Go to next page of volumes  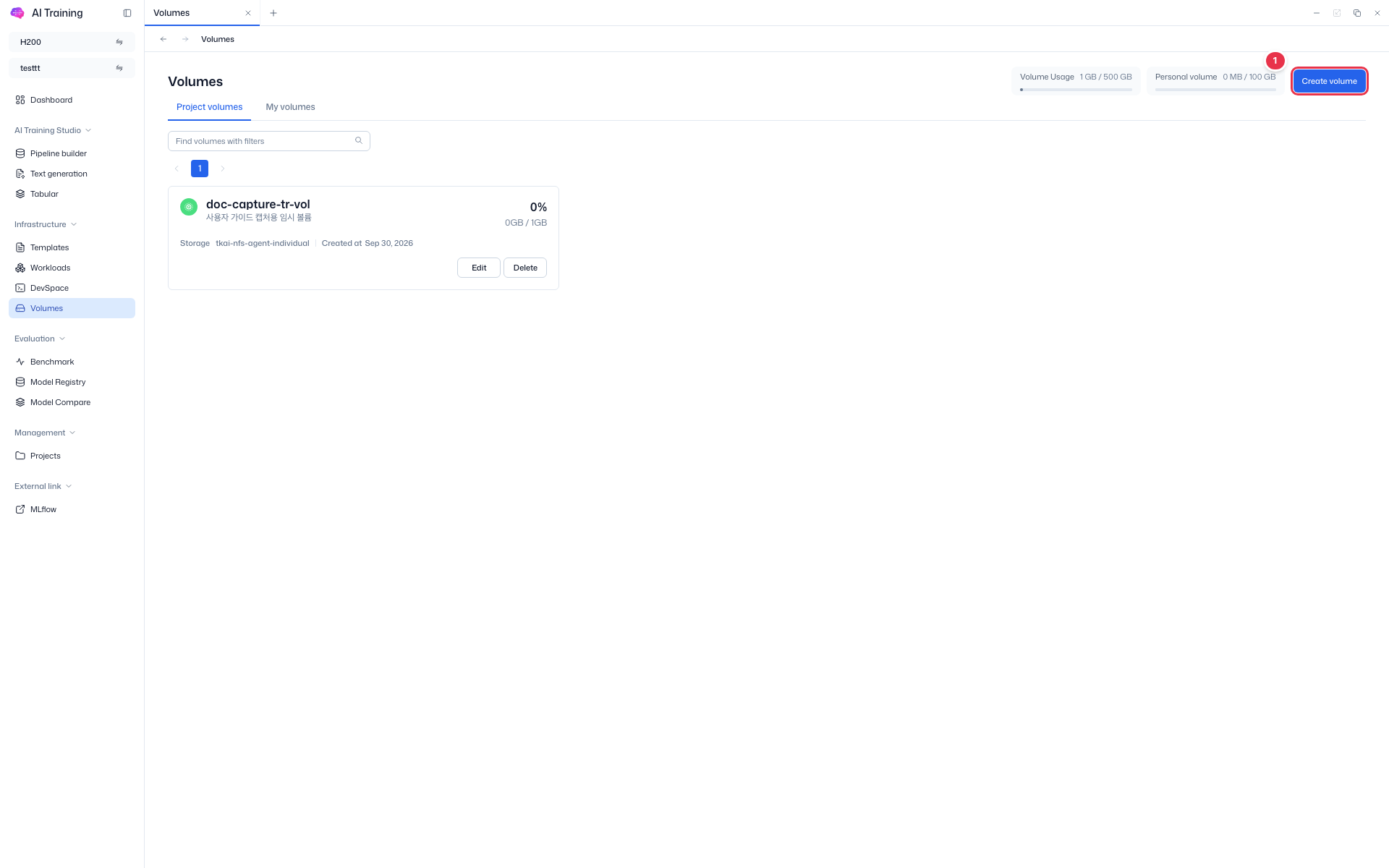[223, 169]
